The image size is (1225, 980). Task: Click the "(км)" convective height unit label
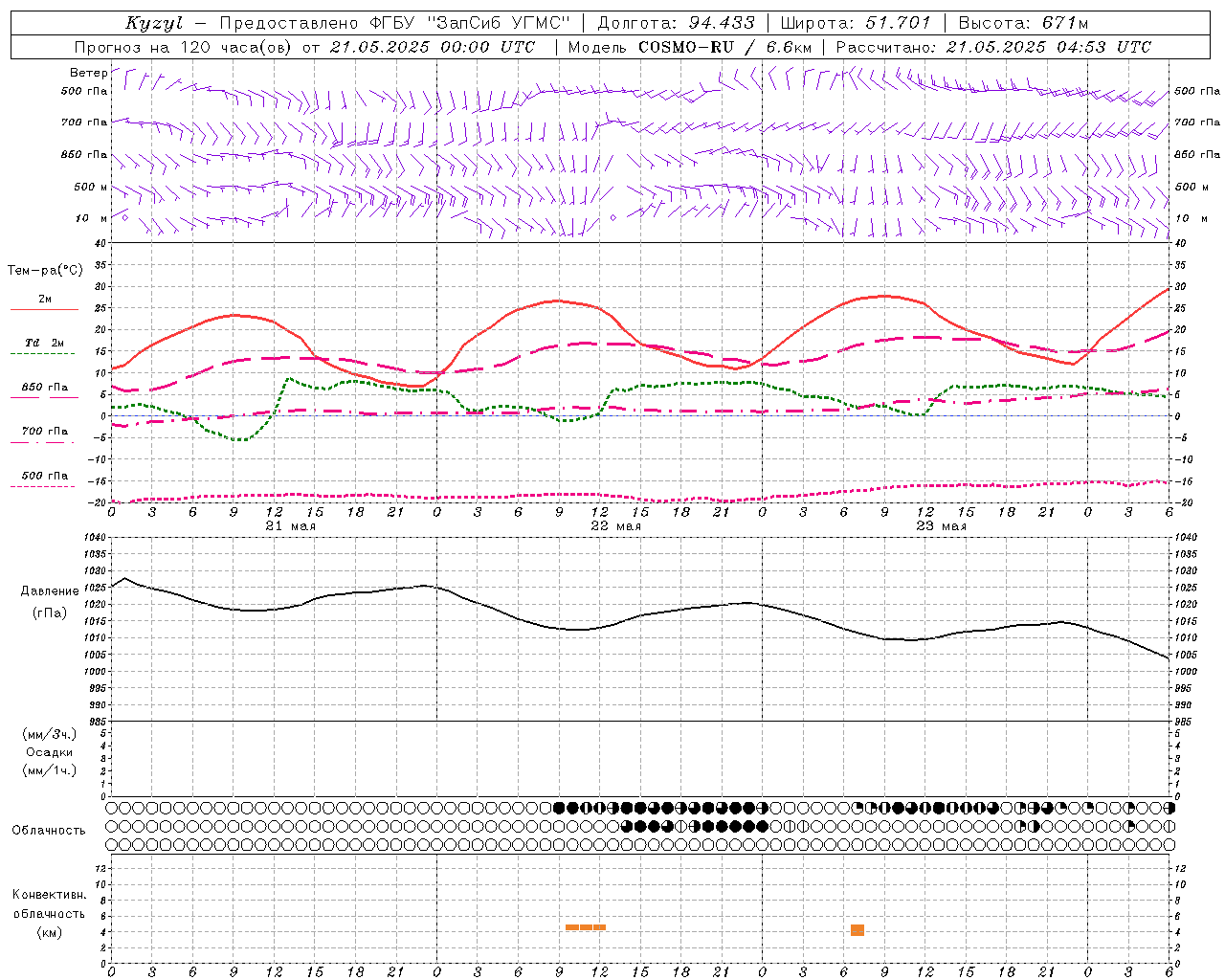click(x=50, y=932)
